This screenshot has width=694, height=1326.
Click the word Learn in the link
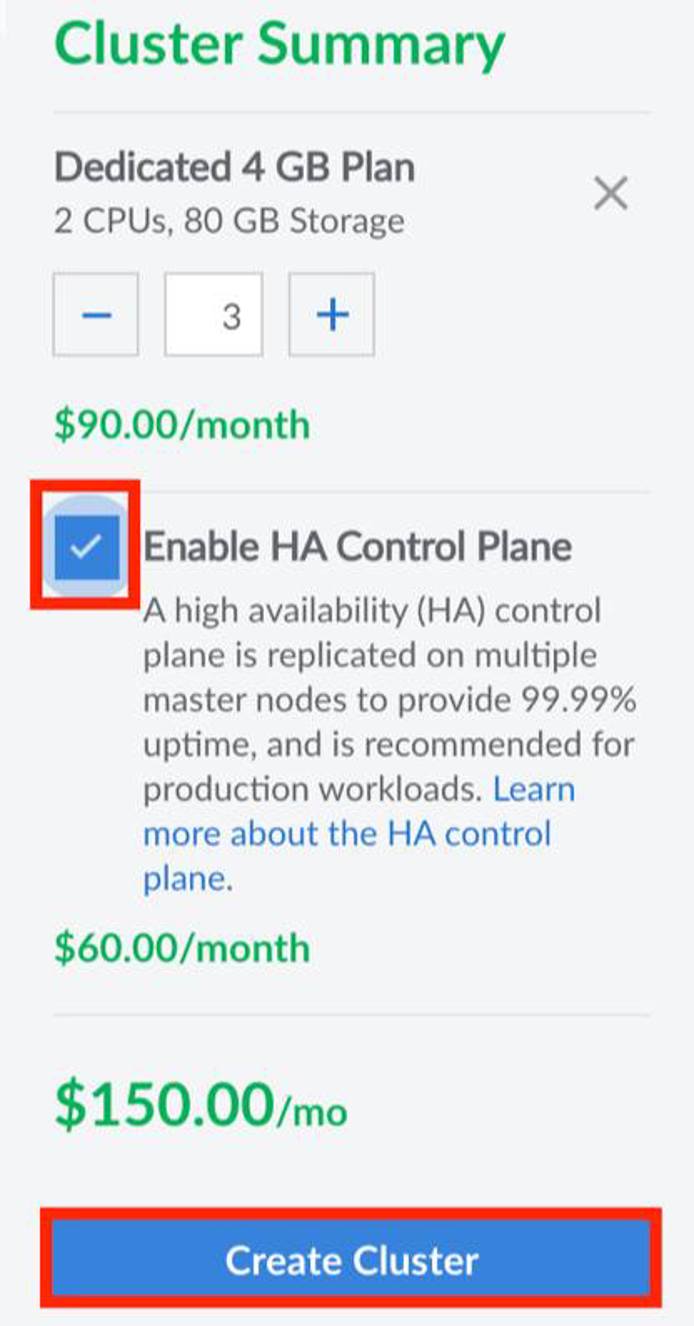[x=534, y=789]
